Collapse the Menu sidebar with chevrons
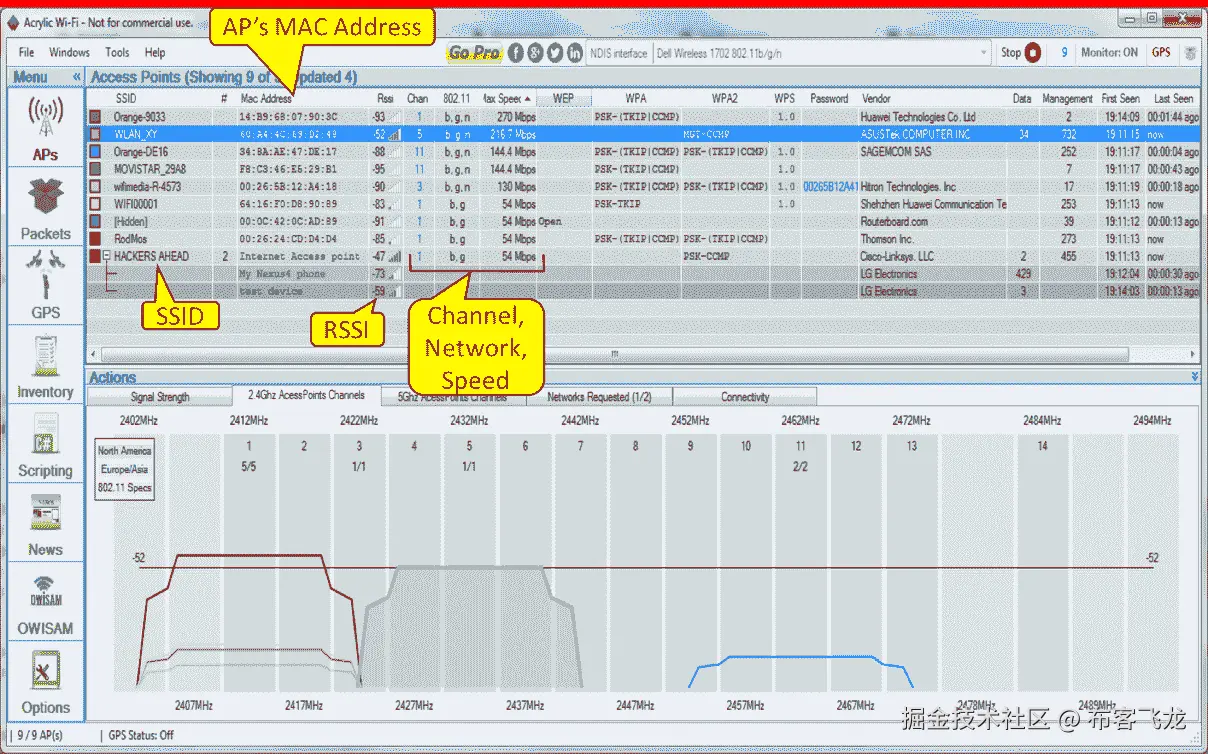Image resolution: width=1208 pixels, height=754 pixels. [77, 77]
